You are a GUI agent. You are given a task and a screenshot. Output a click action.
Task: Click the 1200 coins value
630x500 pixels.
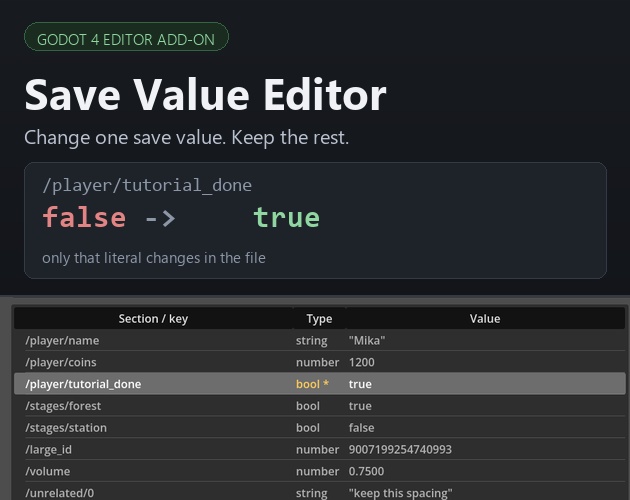(362, 362)
